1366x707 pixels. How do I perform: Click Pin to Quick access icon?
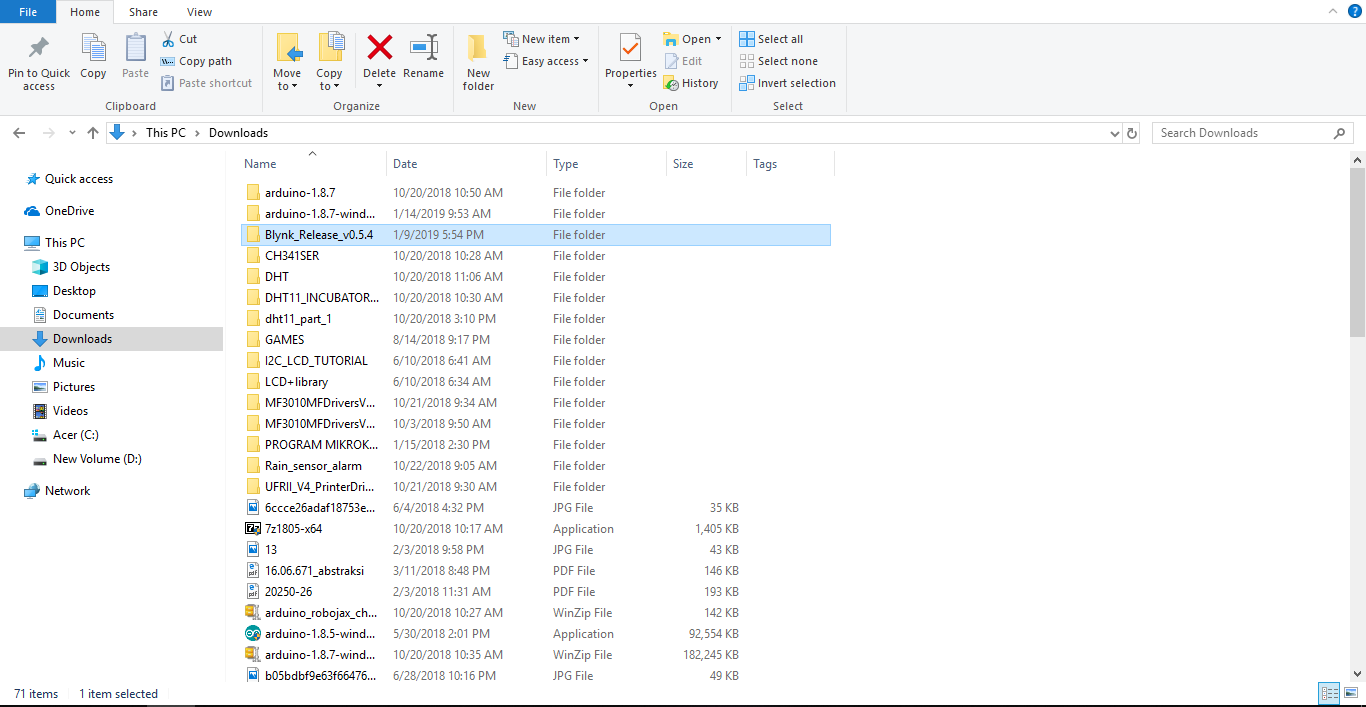coord(39,47)
